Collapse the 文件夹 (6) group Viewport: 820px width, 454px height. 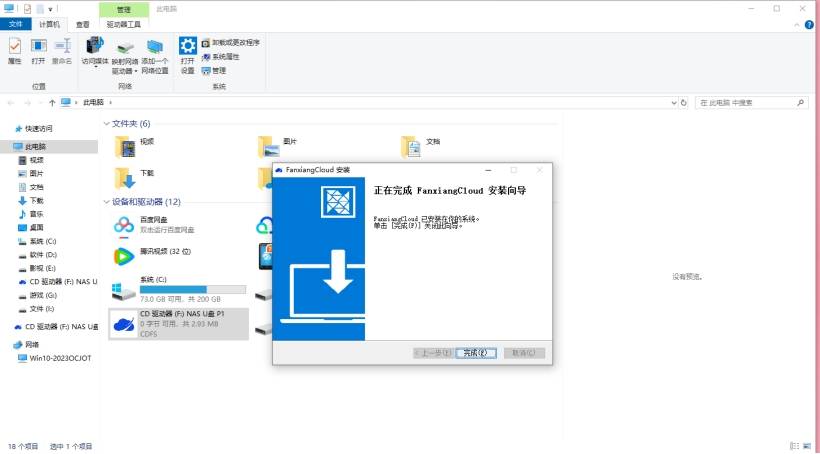point(107,124)
